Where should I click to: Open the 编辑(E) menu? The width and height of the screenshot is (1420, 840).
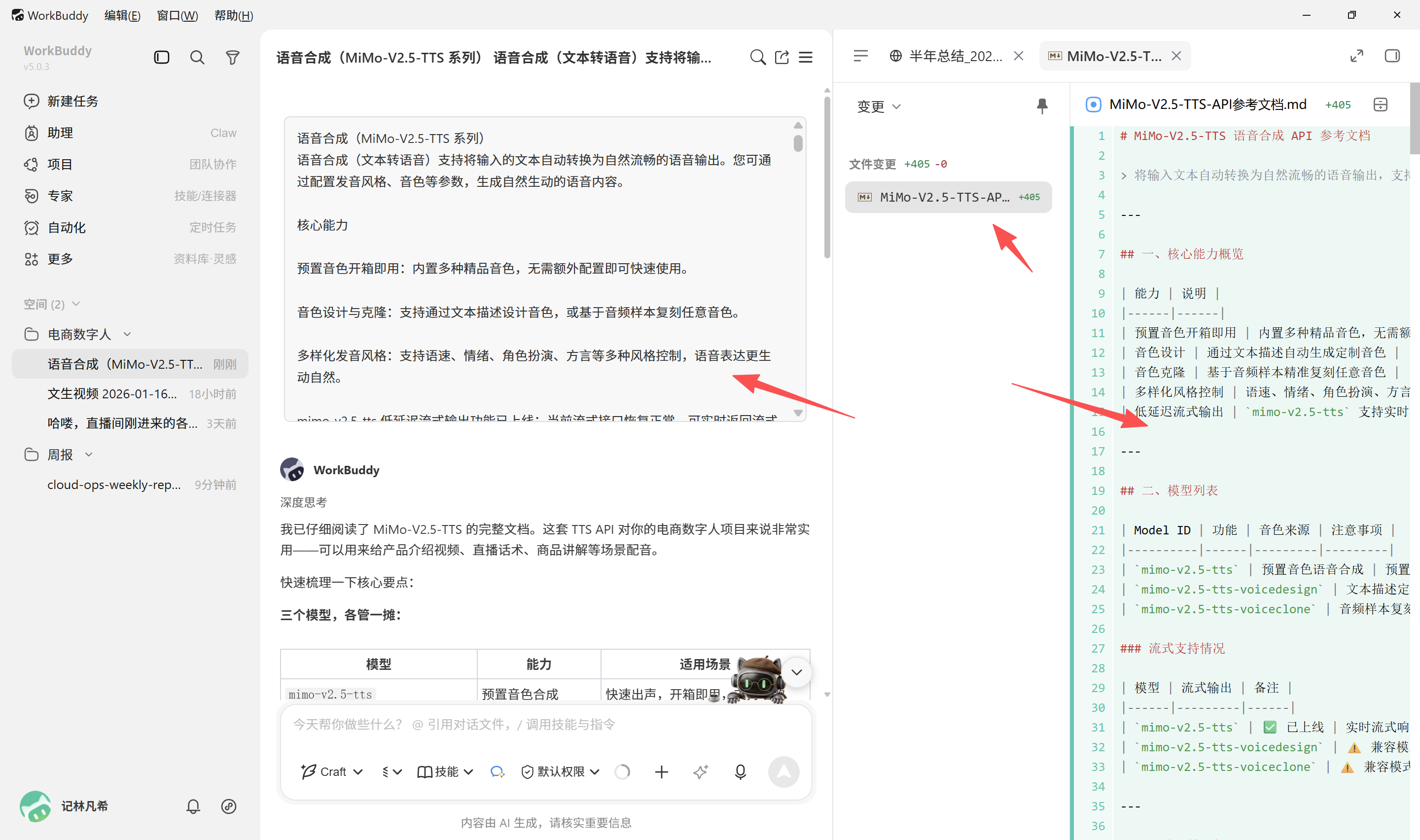pos(122,15)
